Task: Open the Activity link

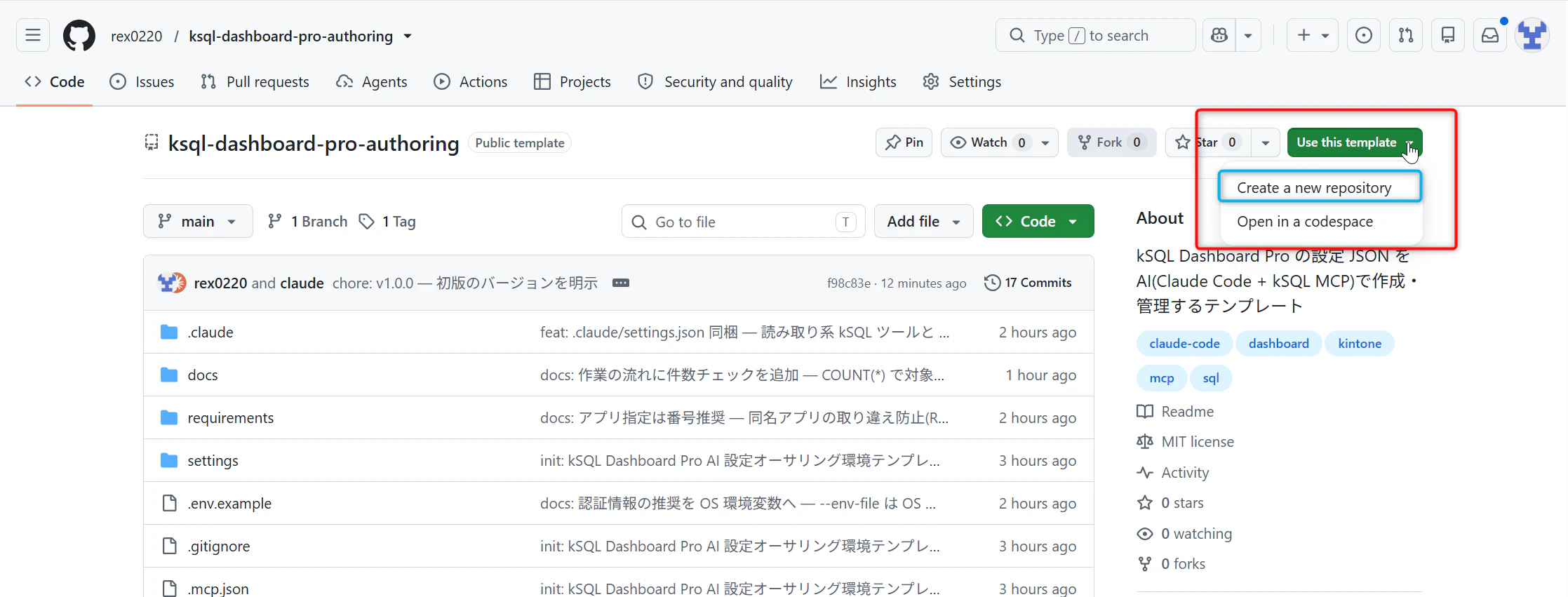Action: pos(1173,472)
